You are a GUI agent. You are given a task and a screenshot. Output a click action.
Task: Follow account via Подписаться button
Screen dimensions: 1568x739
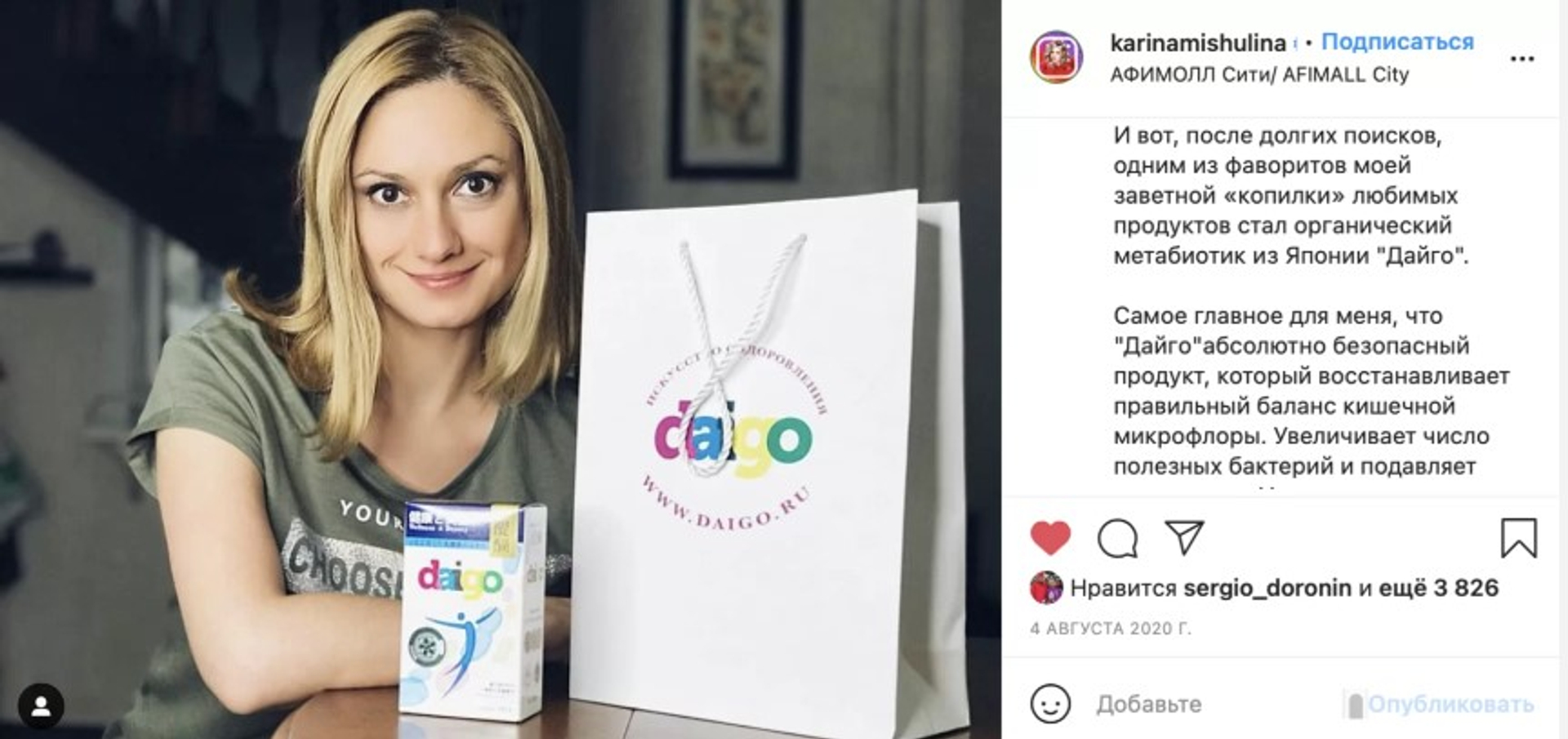(x=1397, y=42)
